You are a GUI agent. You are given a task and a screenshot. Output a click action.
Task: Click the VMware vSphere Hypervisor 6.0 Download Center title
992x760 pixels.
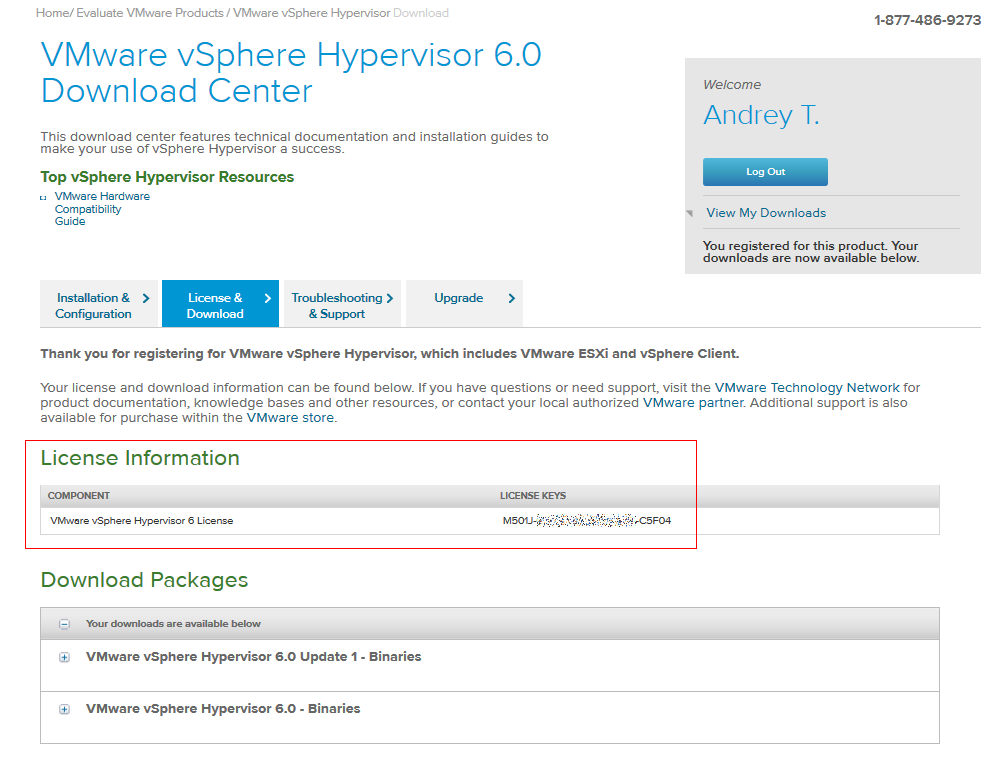291,73
